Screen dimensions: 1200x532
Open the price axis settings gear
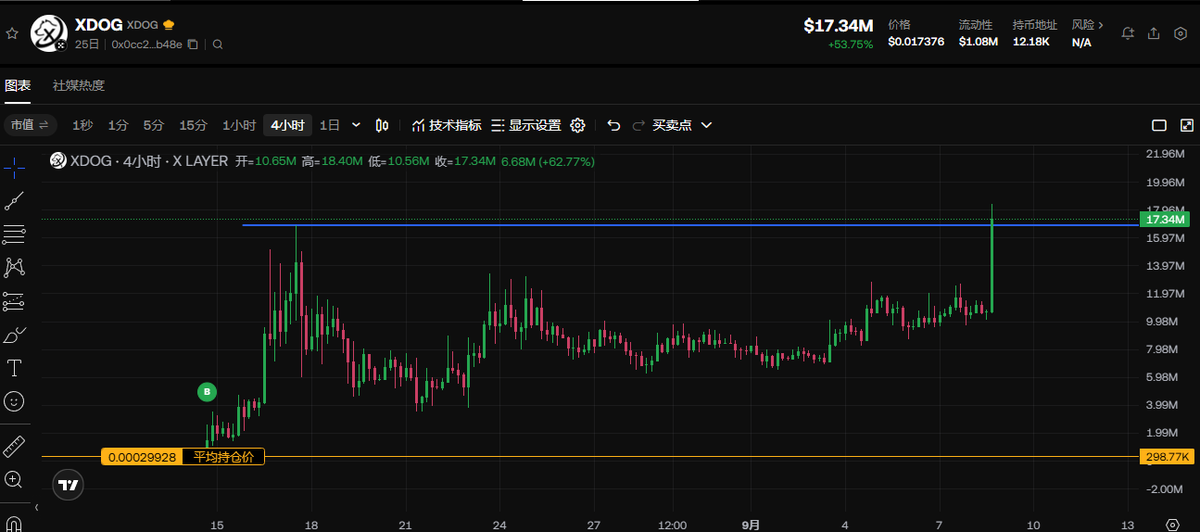click(1172, 524)
